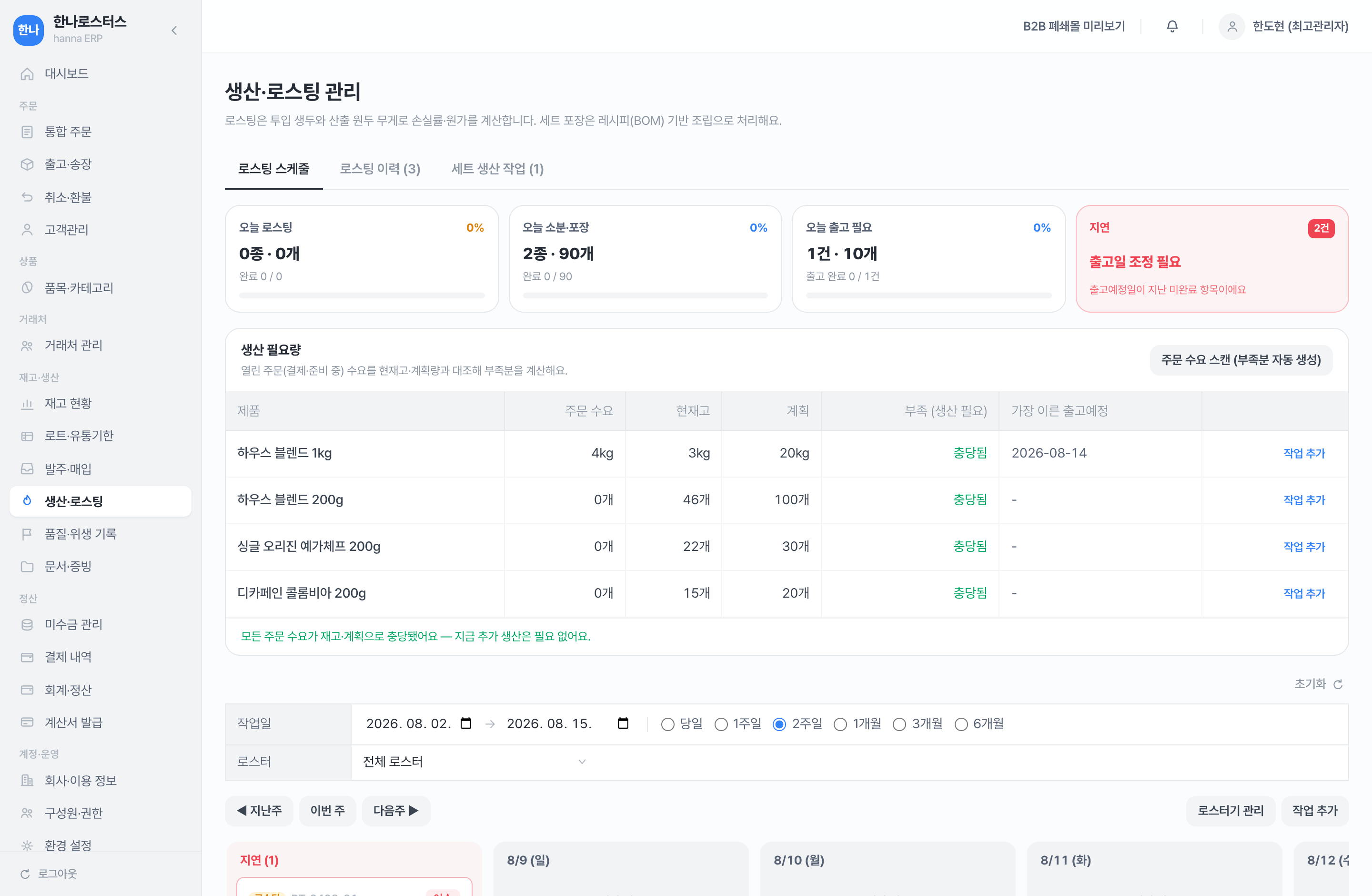Click the 로트·유통기한 table icon

point(27,436)
